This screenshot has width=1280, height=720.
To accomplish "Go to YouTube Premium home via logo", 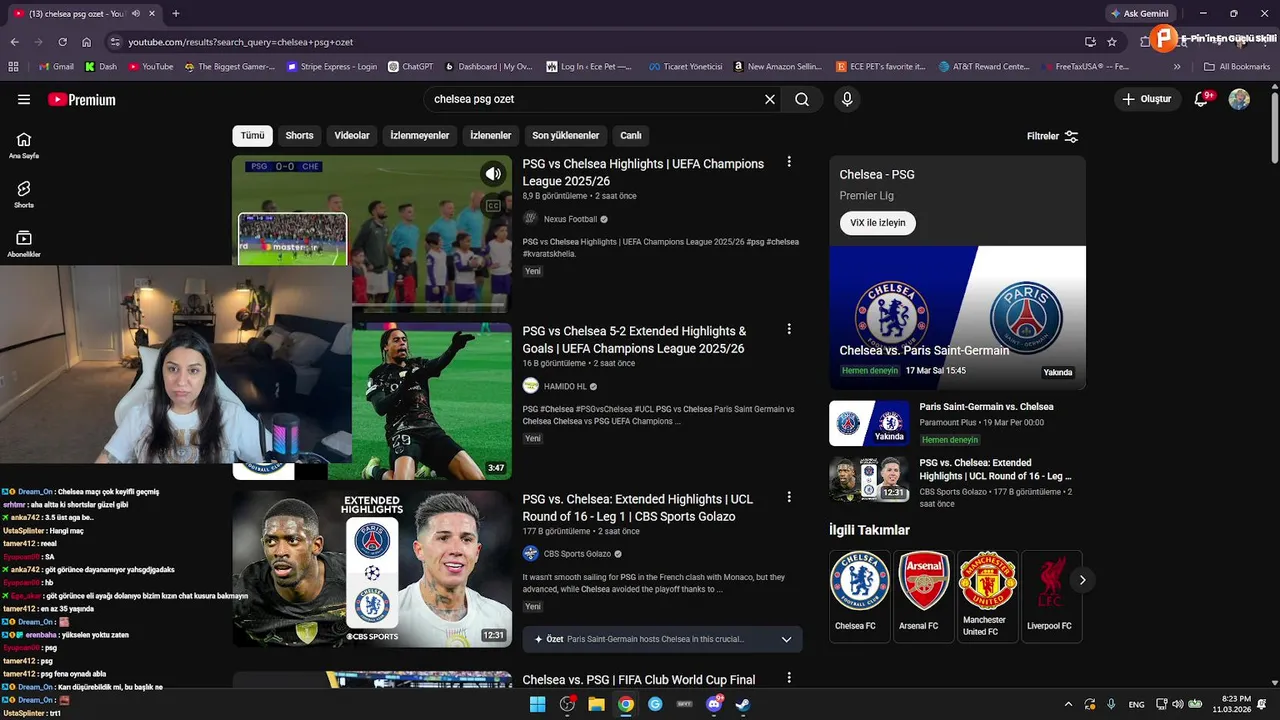I will [x=82, y=99].
